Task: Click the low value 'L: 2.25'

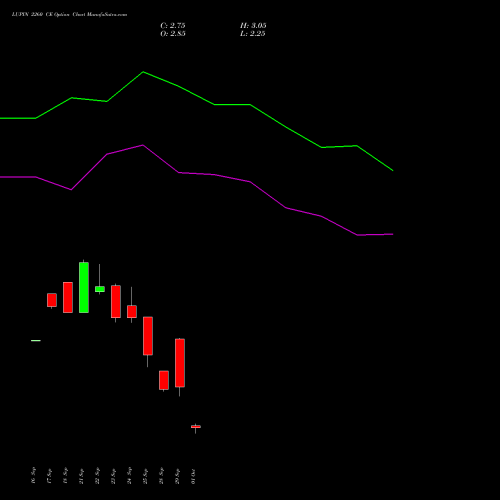Action: tap(253, 34)
